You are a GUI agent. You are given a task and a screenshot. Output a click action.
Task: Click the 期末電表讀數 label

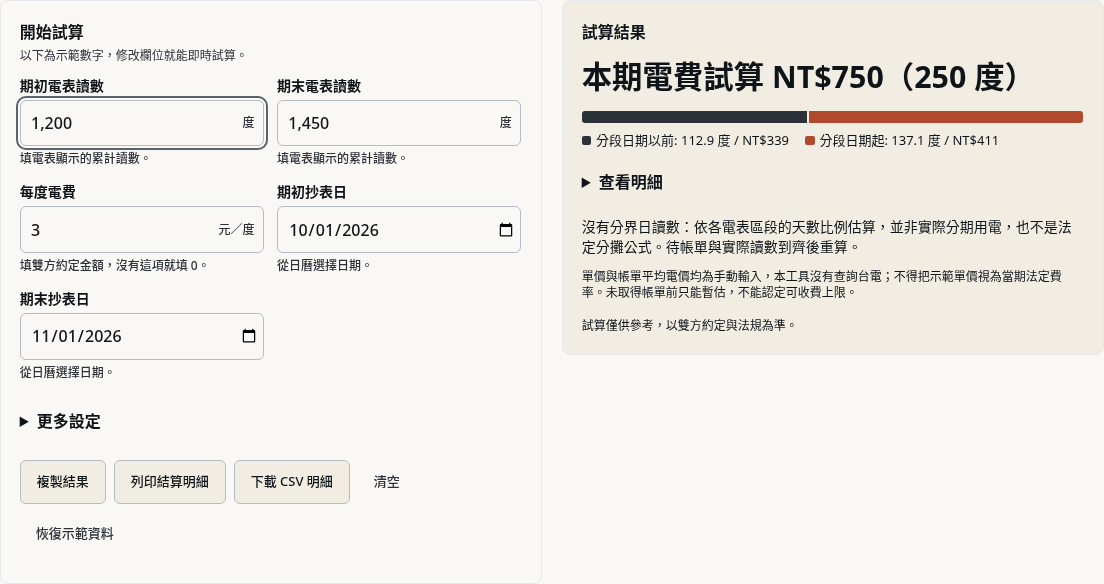[319, 86]
